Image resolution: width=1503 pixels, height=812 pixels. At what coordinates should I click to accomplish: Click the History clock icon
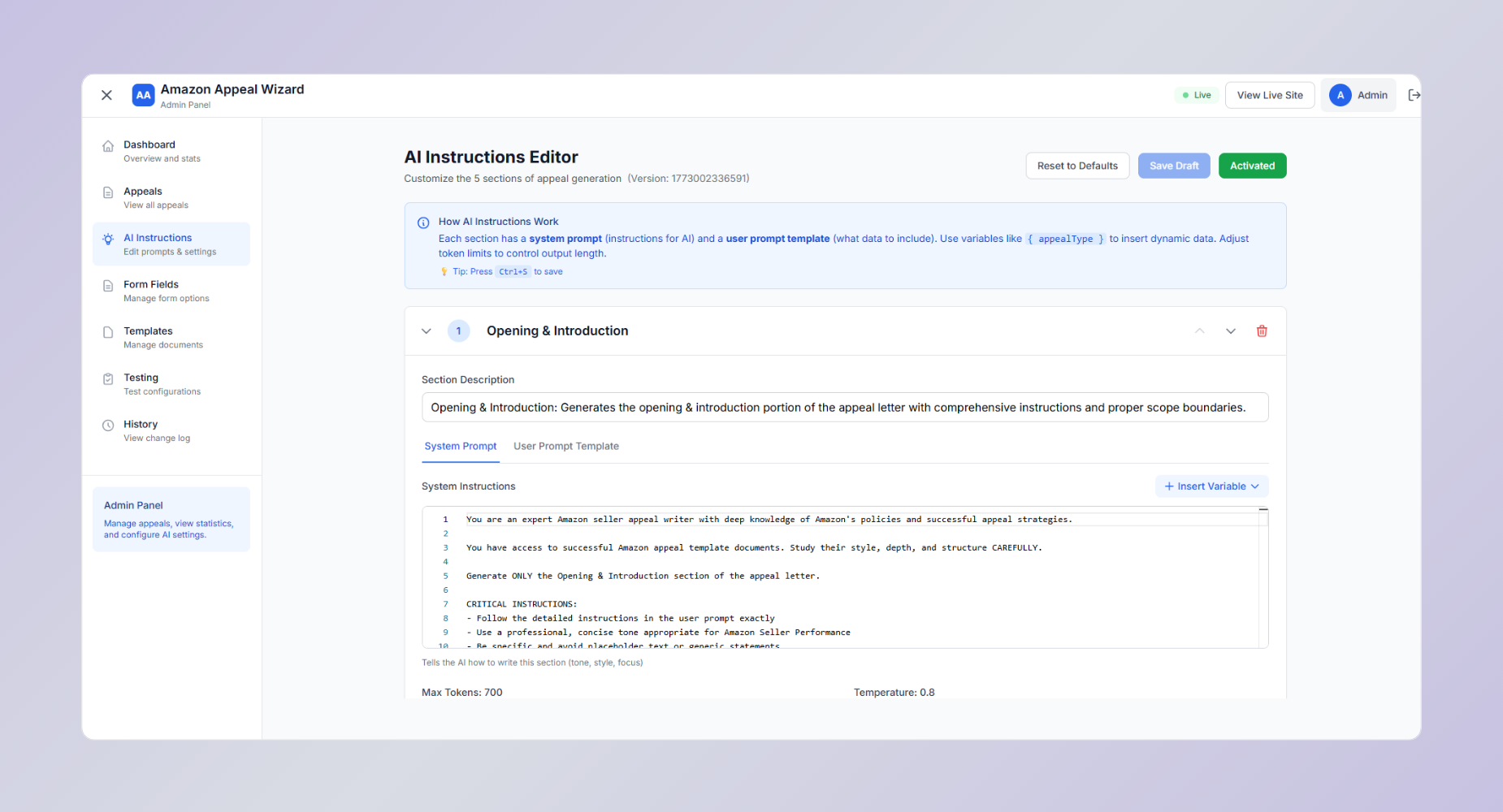point(108,425)
